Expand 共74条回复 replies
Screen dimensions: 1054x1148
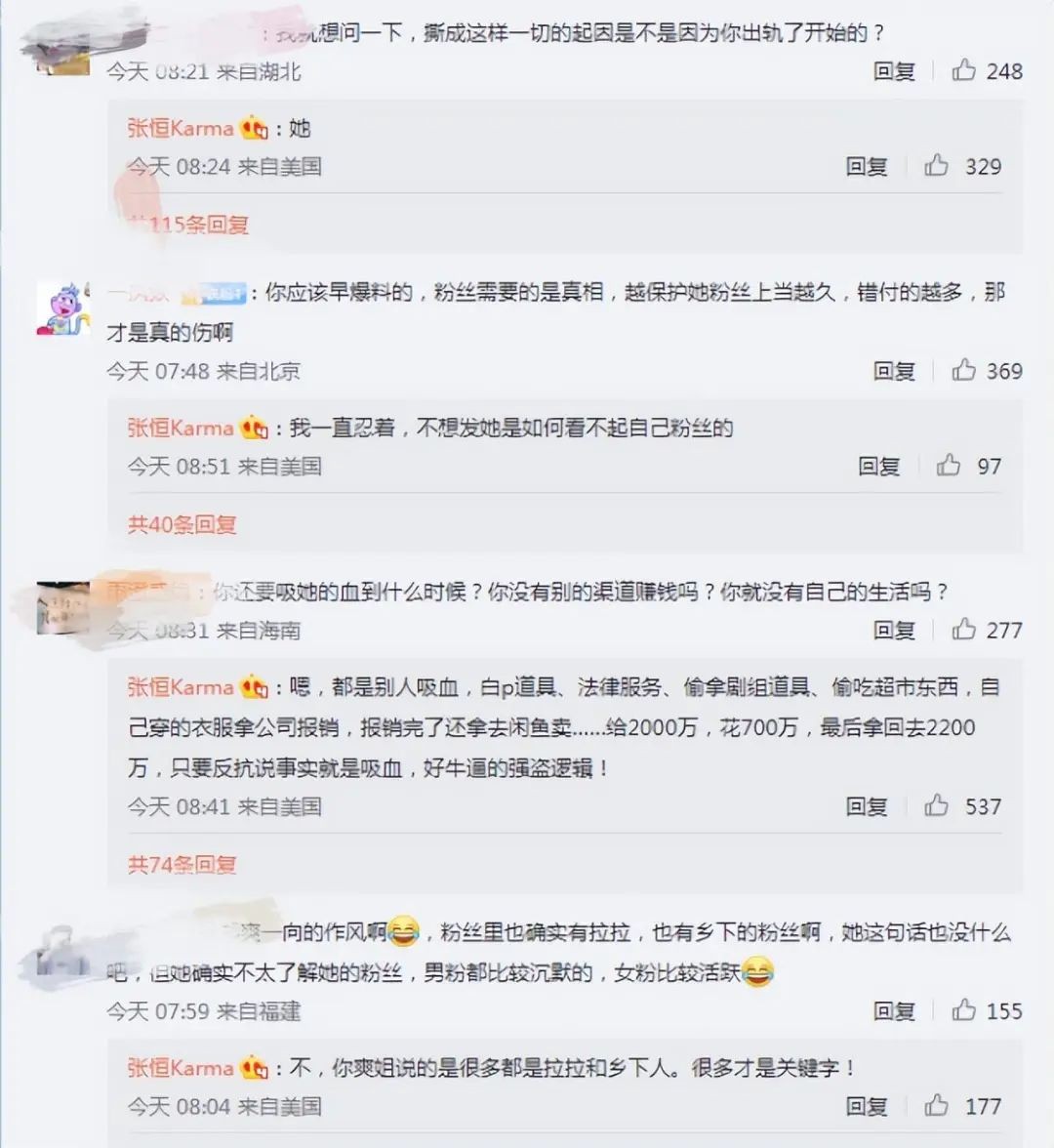tap(182, 865)
